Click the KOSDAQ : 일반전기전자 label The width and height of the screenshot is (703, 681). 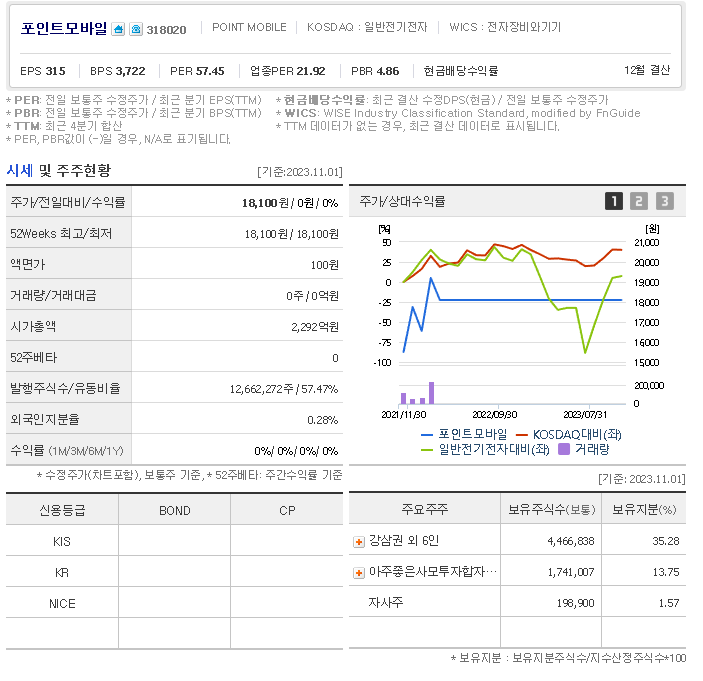pyautogui.click(x=367, y=27)
